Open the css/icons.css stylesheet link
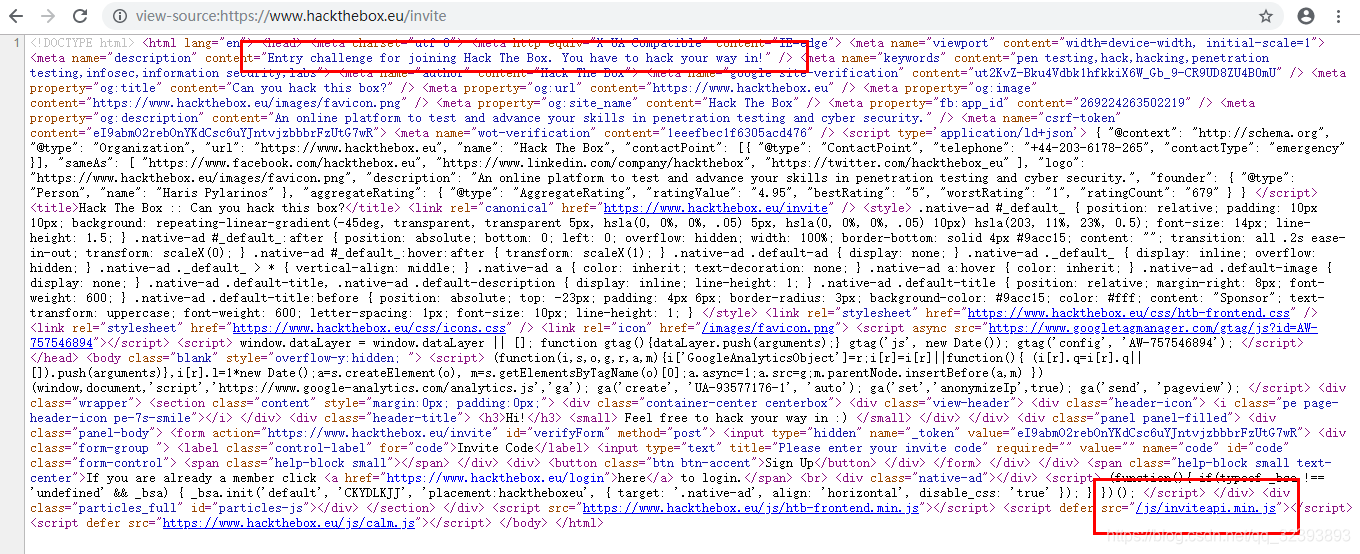 point(370,327)
